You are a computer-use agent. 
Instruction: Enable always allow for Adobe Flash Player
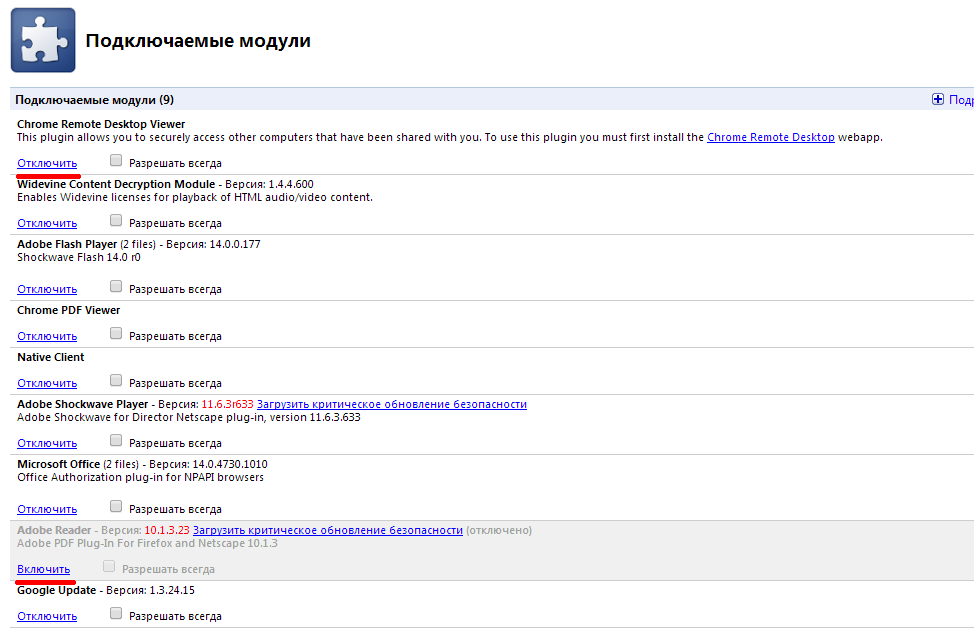pos(117,287)
